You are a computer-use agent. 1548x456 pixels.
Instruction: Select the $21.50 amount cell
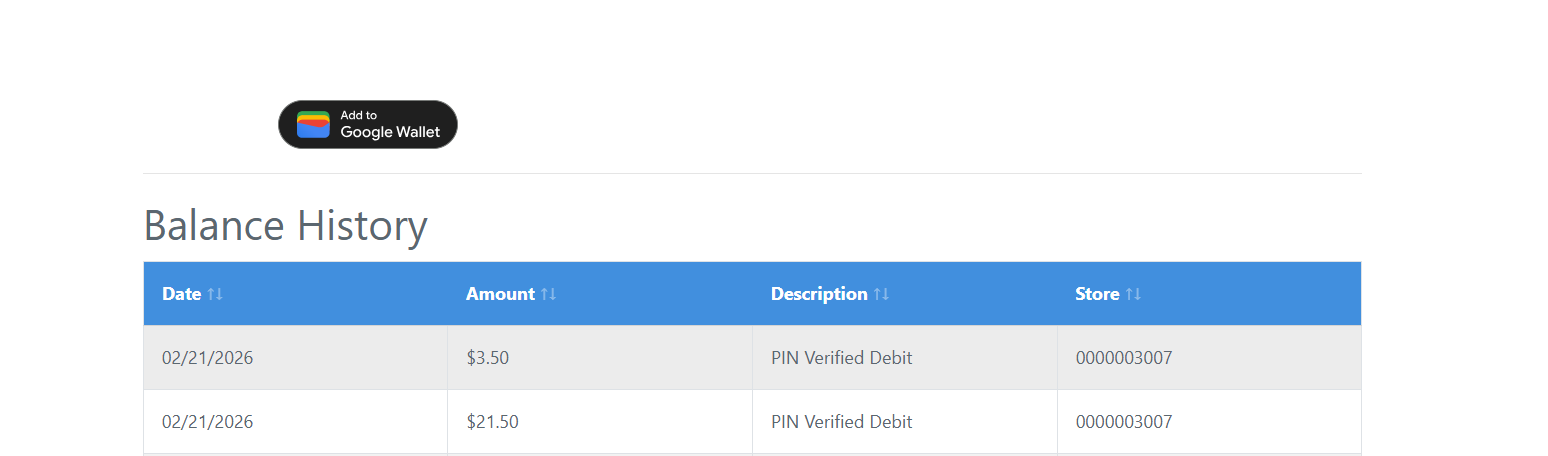point(600,422)
